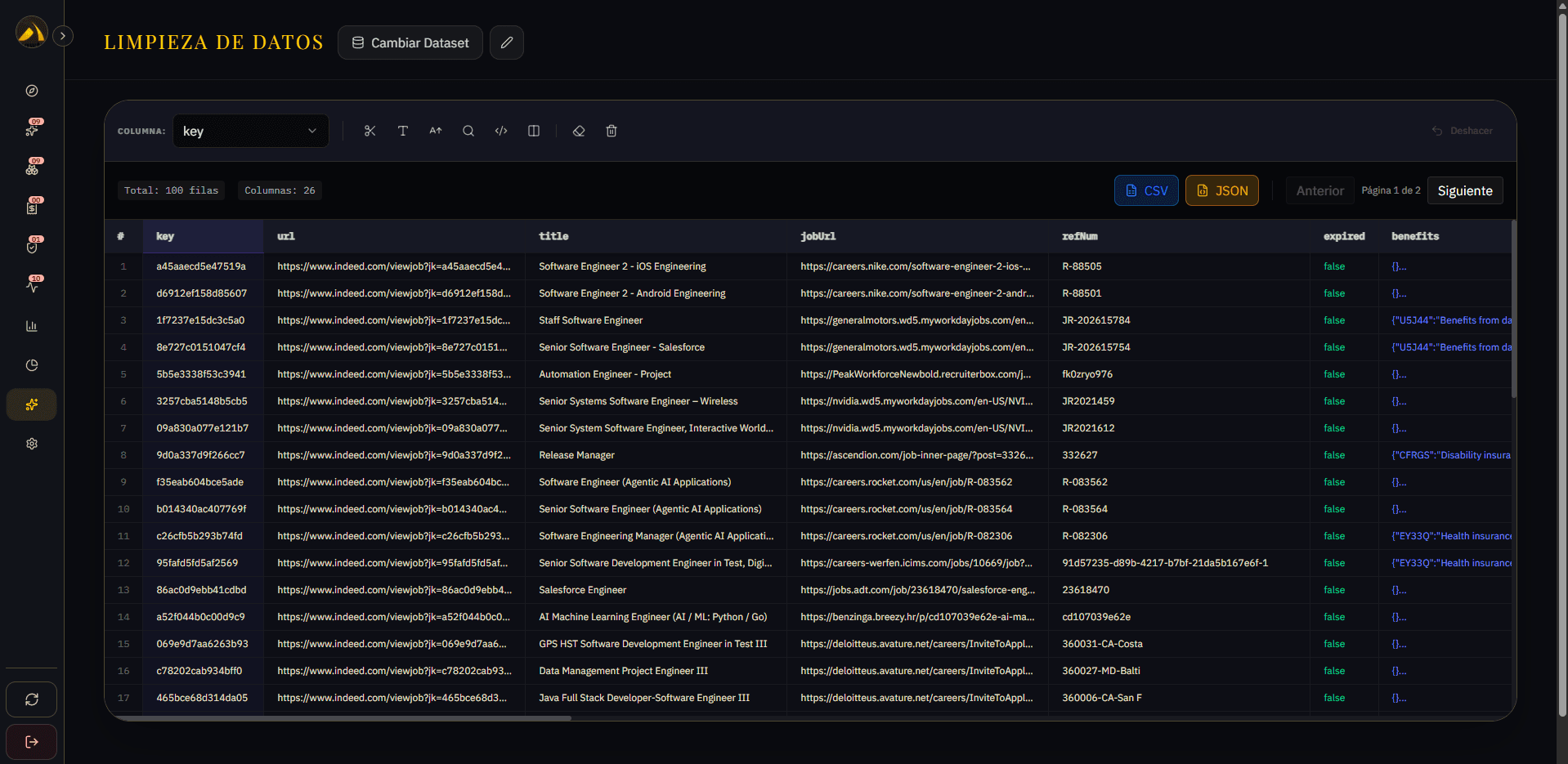The image size is (1568, 764).
Task: Click the page's far-right vertical scrollbar
Action: click(x=1562, y=366)
